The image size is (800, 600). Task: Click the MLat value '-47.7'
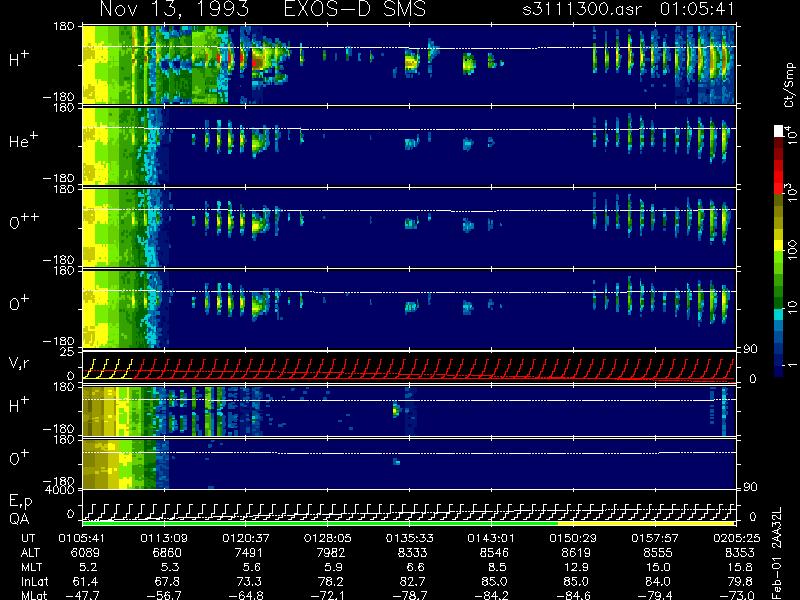(82, 595)
